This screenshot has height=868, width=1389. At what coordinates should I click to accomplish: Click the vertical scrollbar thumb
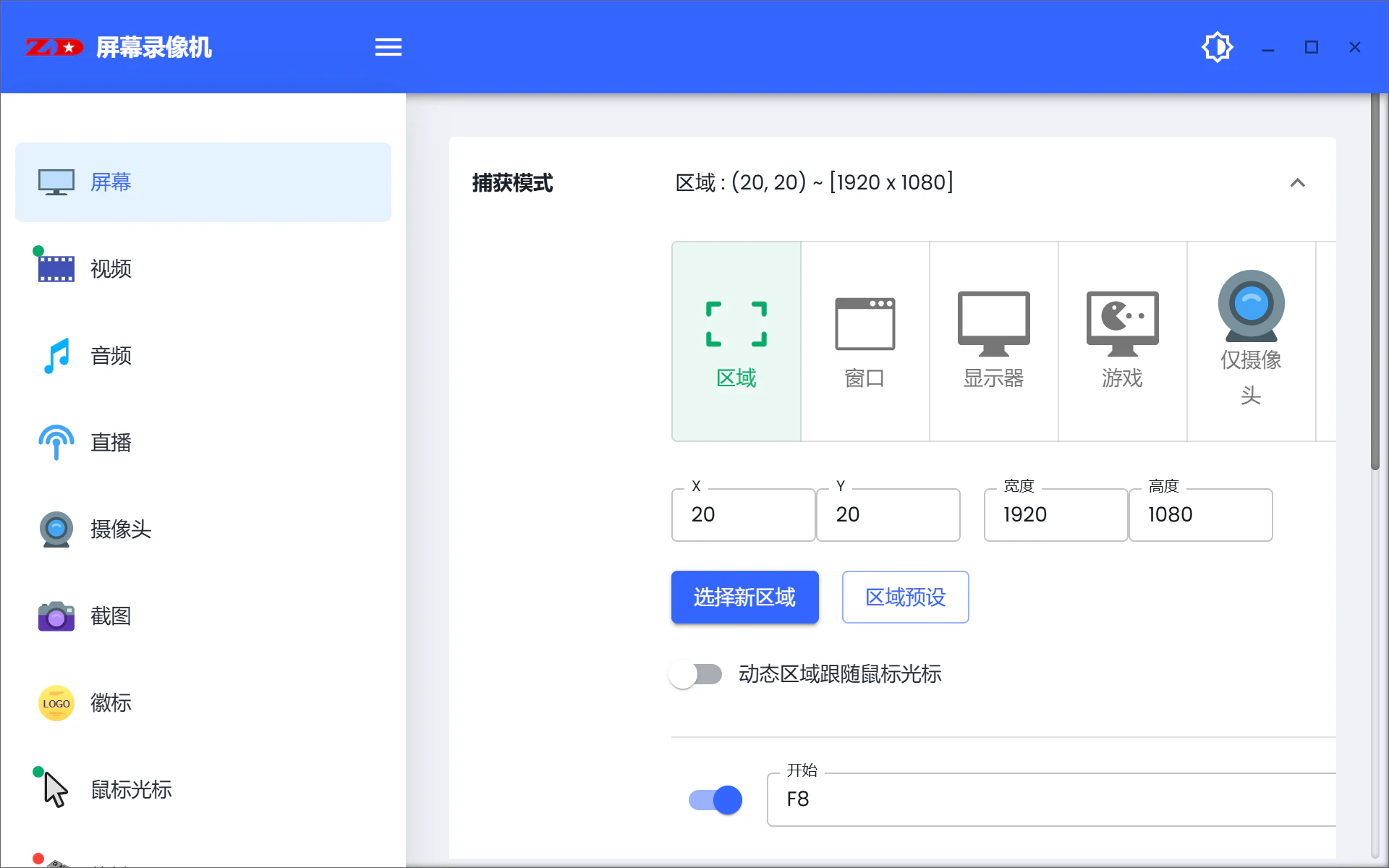tap(1375, 282)
